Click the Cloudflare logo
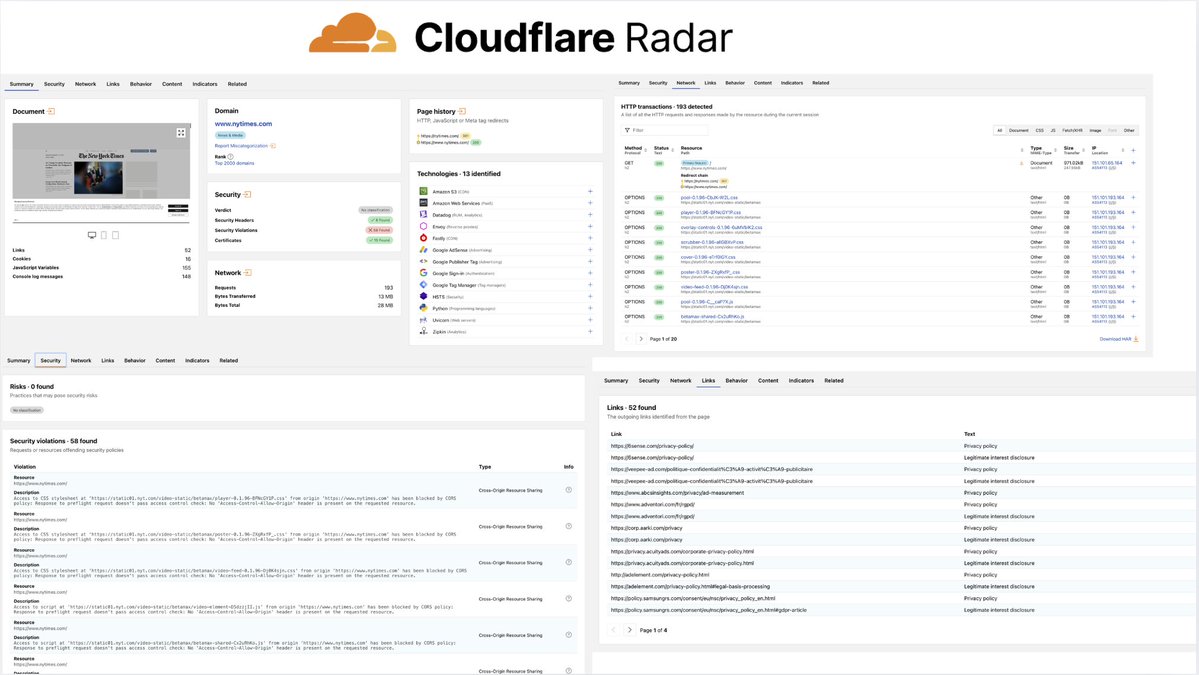Image resolution: width=1199 pixels, height=675 pixels. [354, 37]
